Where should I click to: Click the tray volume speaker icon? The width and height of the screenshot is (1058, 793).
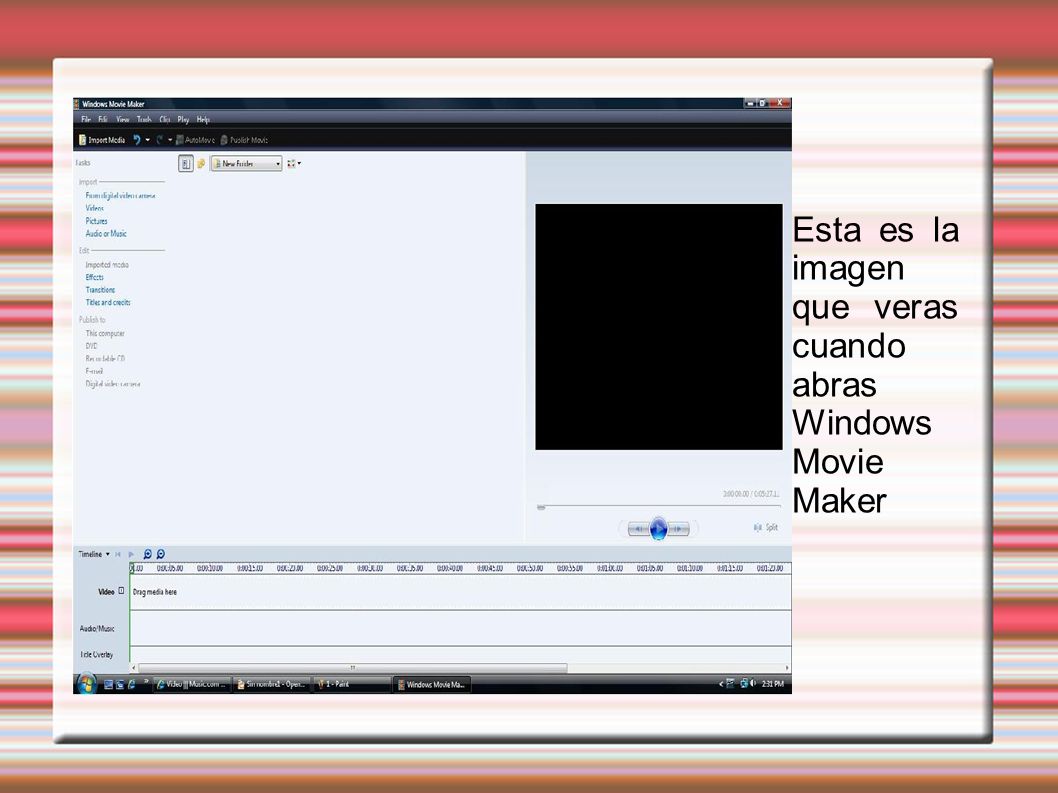[753, 684]
